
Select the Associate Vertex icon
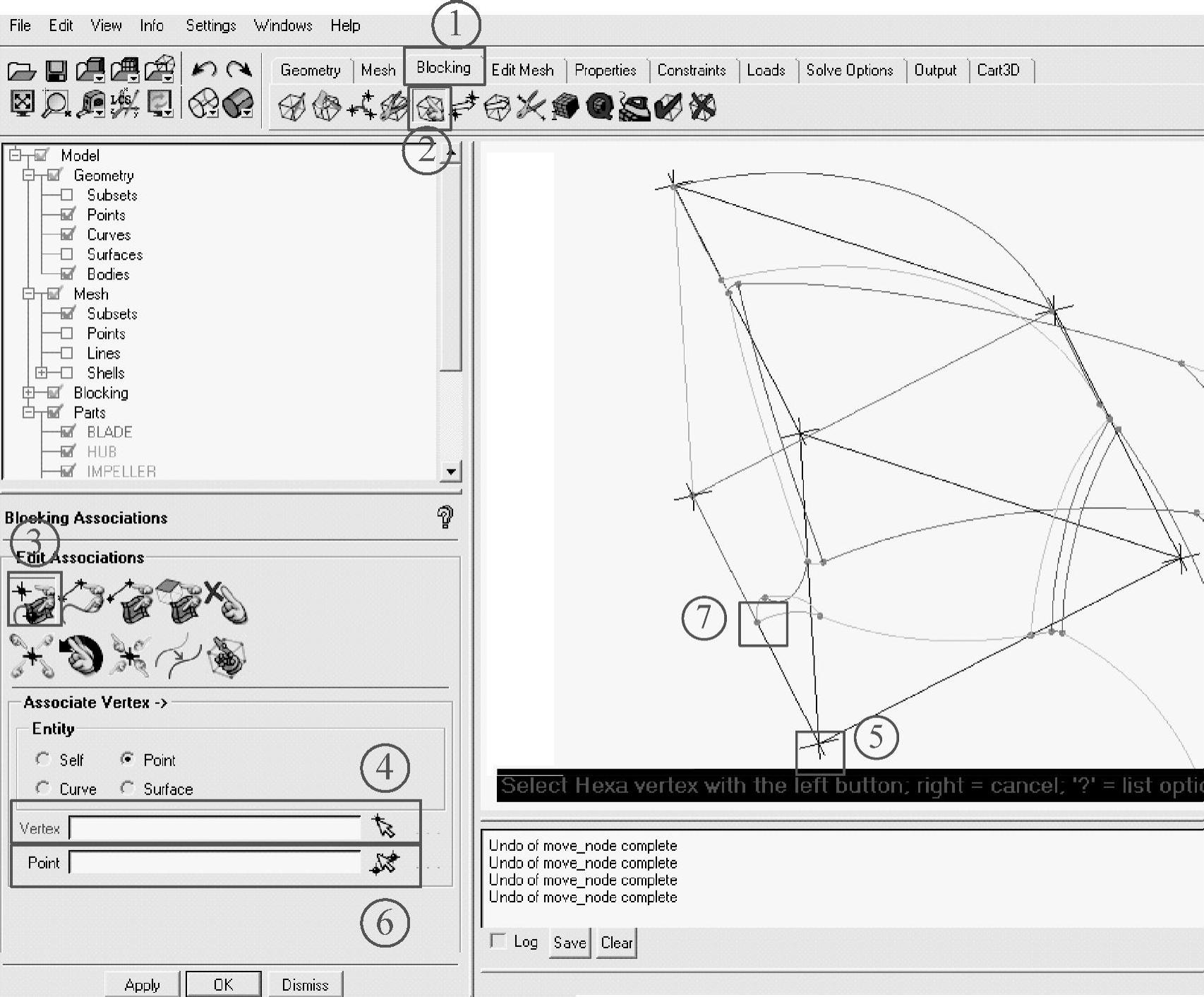coord(35,599)
